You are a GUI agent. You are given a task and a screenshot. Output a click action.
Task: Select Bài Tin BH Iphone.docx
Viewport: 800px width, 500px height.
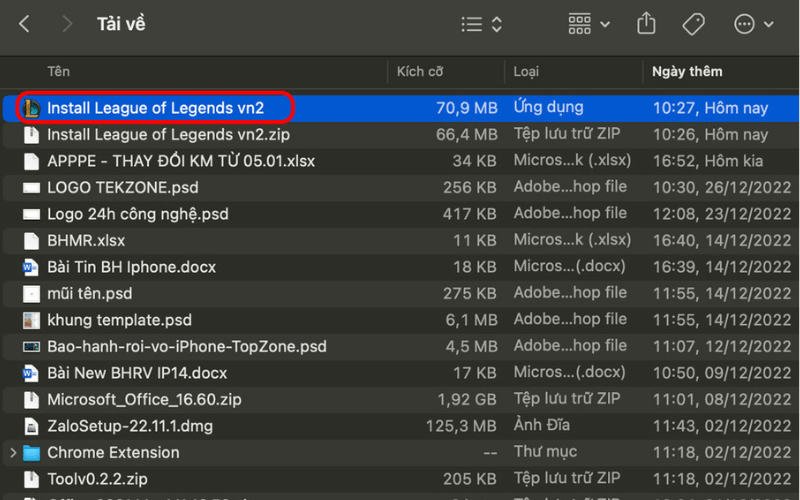[132, 267]
